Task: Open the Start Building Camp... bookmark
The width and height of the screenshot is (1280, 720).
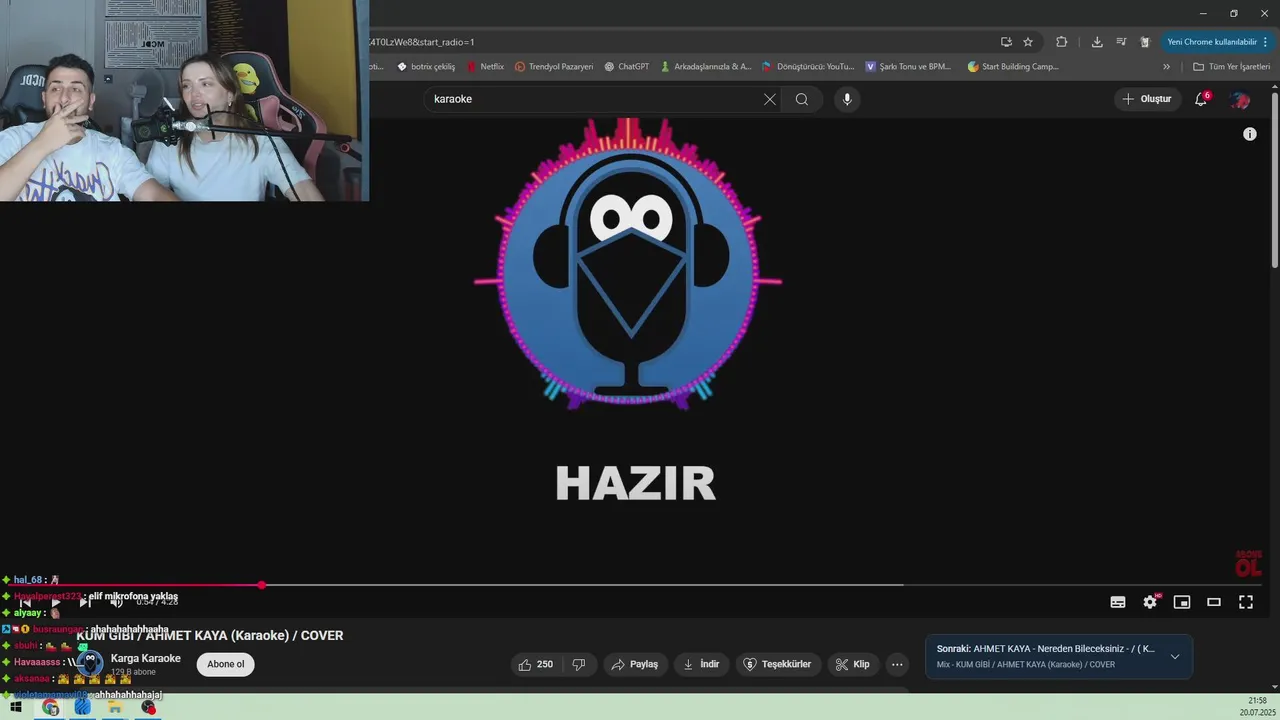Action: click(x=1012, y=67)
